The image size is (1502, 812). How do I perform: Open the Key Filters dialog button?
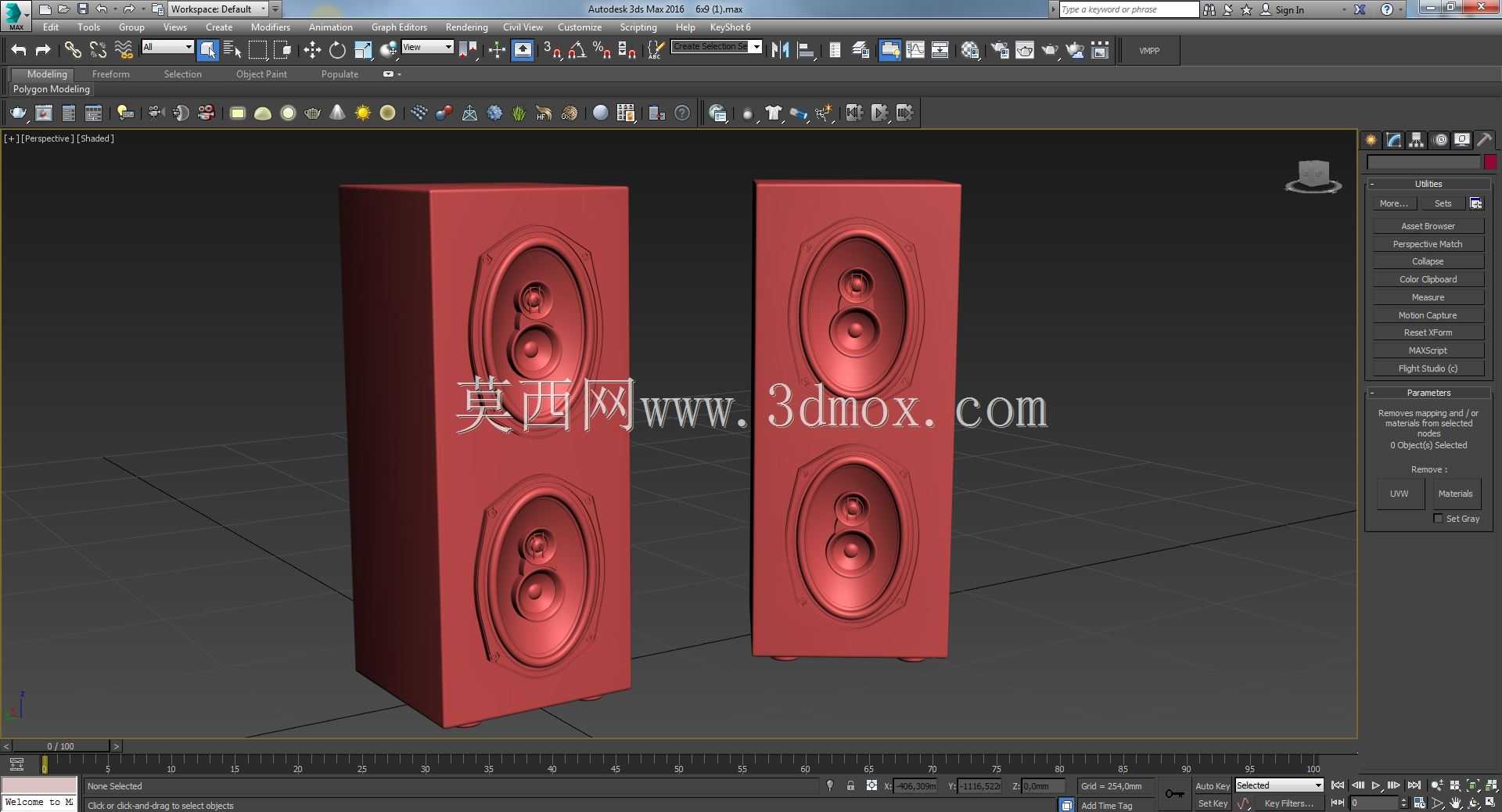pos(1288,803)
